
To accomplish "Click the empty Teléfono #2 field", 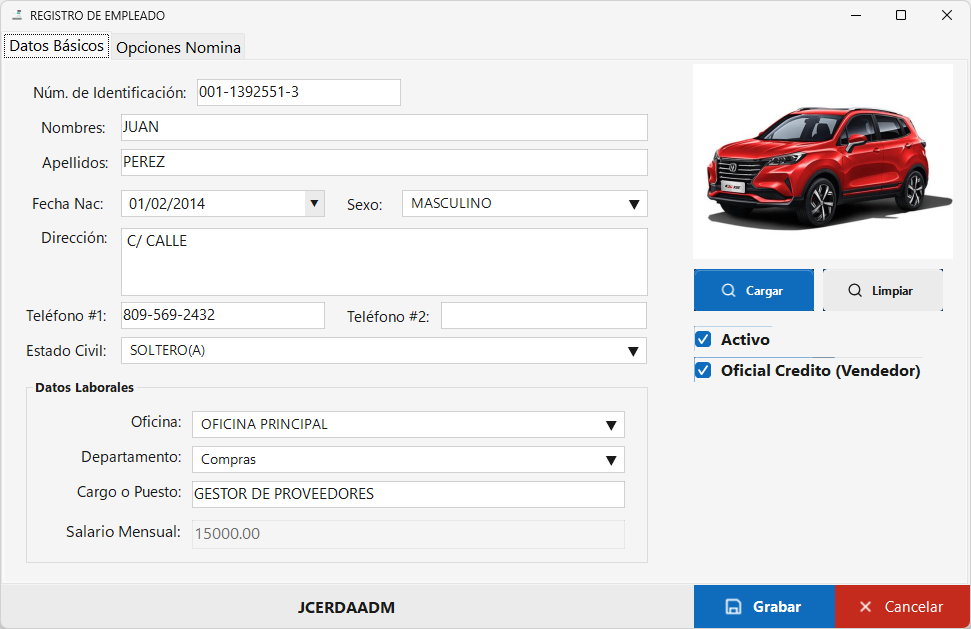I will pos(544,316).
